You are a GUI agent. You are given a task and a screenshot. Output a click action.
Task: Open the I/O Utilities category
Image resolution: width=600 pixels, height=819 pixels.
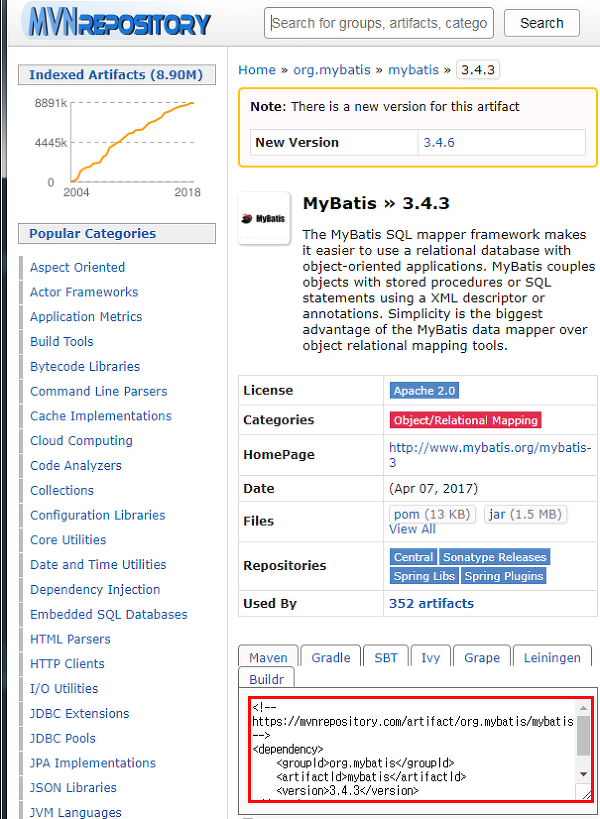pyautogui.click(x=64, y=689)
